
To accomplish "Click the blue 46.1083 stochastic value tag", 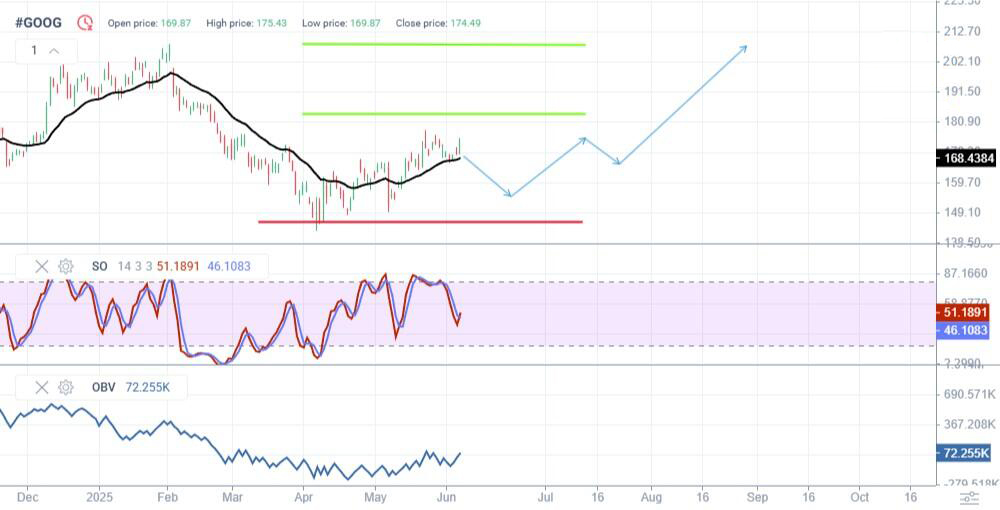I will click(x=962, y=330).
